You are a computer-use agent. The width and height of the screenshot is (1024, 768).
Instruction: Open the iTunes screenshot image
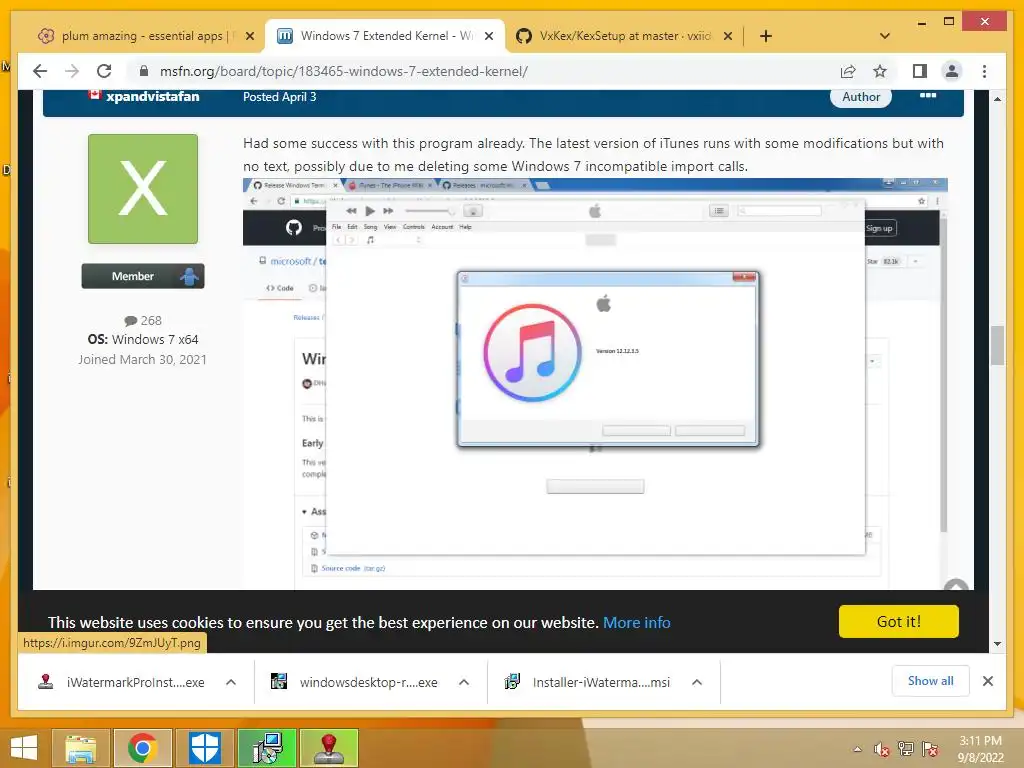point(595,383)
